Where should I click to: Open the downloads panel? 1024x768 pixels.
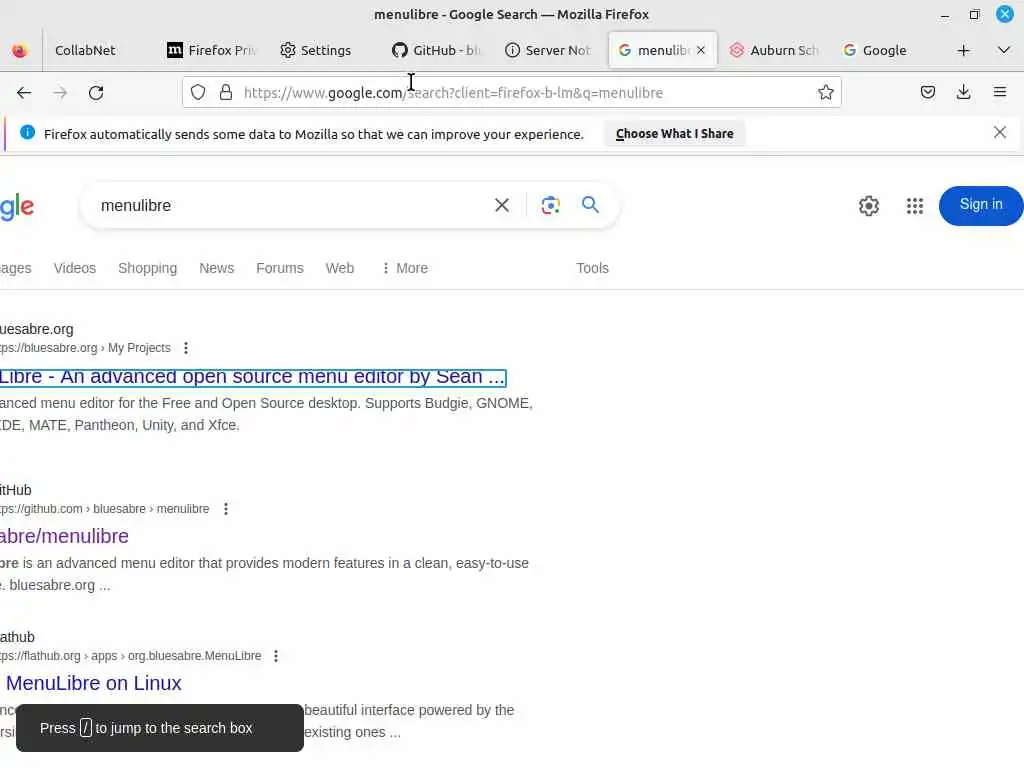(x=963, y=93)
